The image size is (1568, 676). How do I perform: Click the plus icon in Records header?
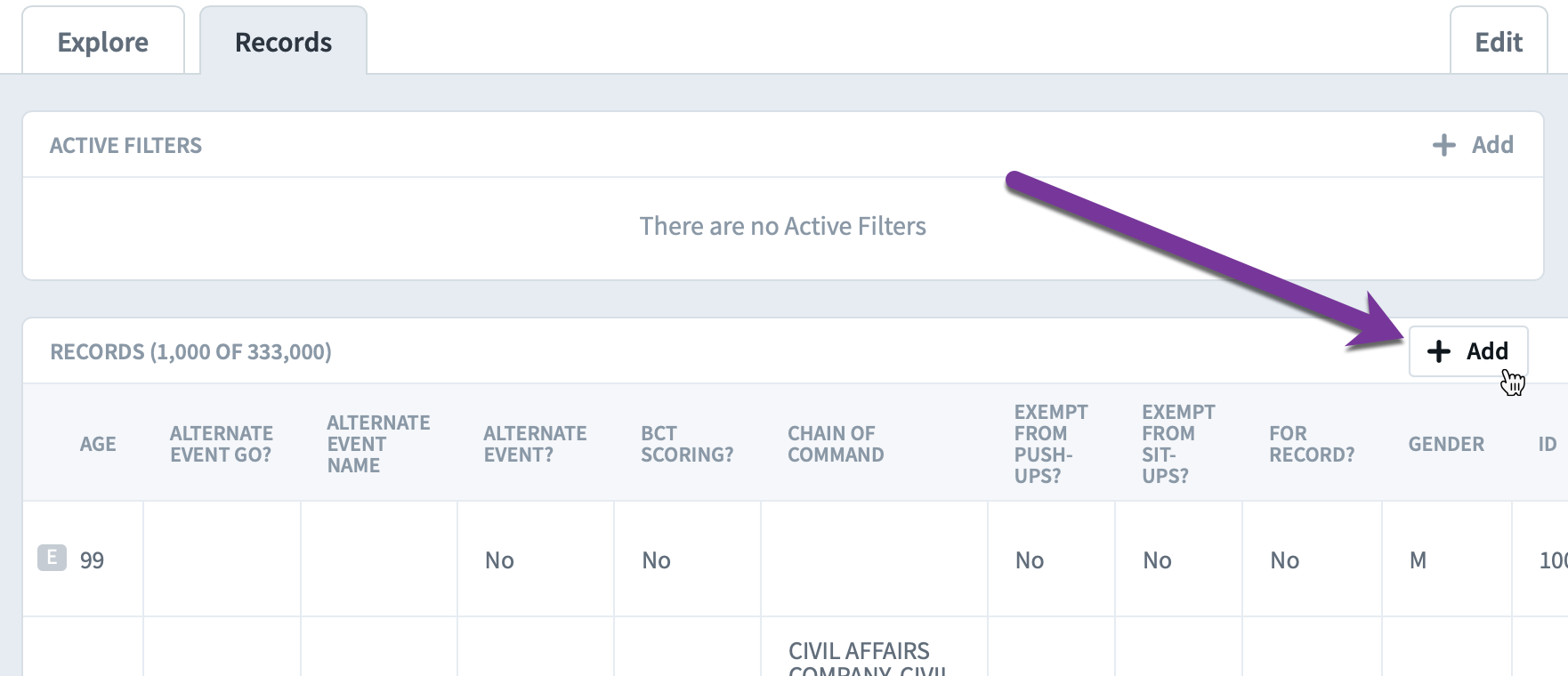point(1438,351)
